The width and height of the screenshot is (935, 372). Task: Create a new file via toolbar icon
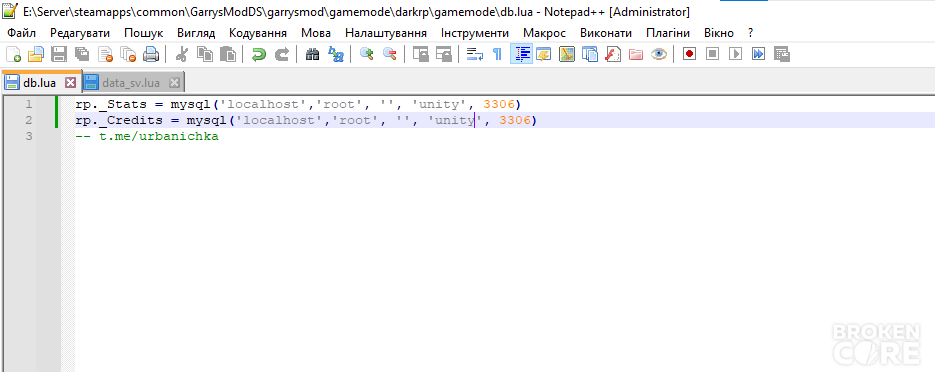pos(13,55)
